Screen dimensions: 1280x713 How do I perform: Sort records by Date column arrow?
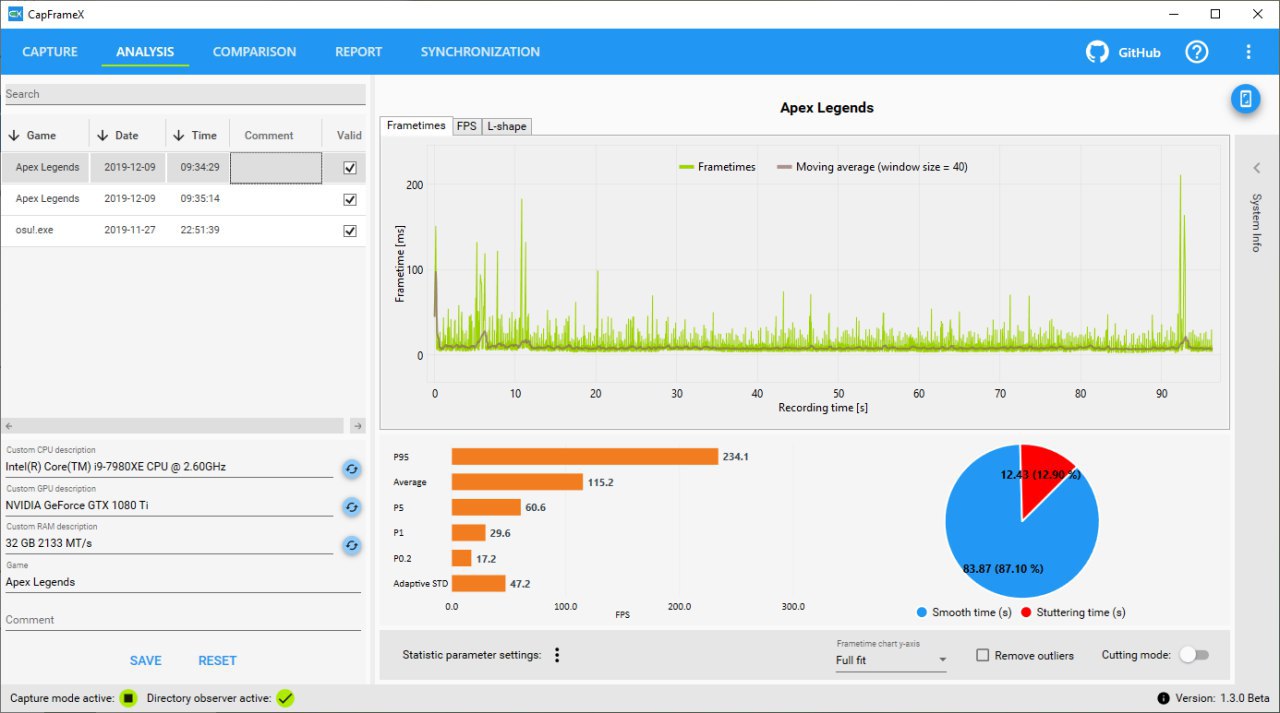click(x=102, y=135)
